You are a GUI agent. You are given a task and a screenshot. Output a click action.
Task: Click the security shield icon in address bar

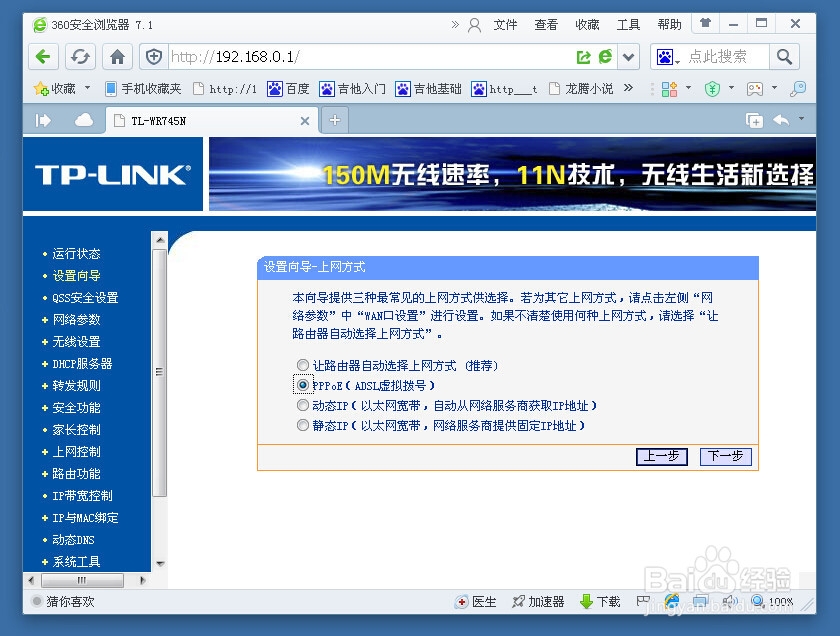click(x=154, y=56)
